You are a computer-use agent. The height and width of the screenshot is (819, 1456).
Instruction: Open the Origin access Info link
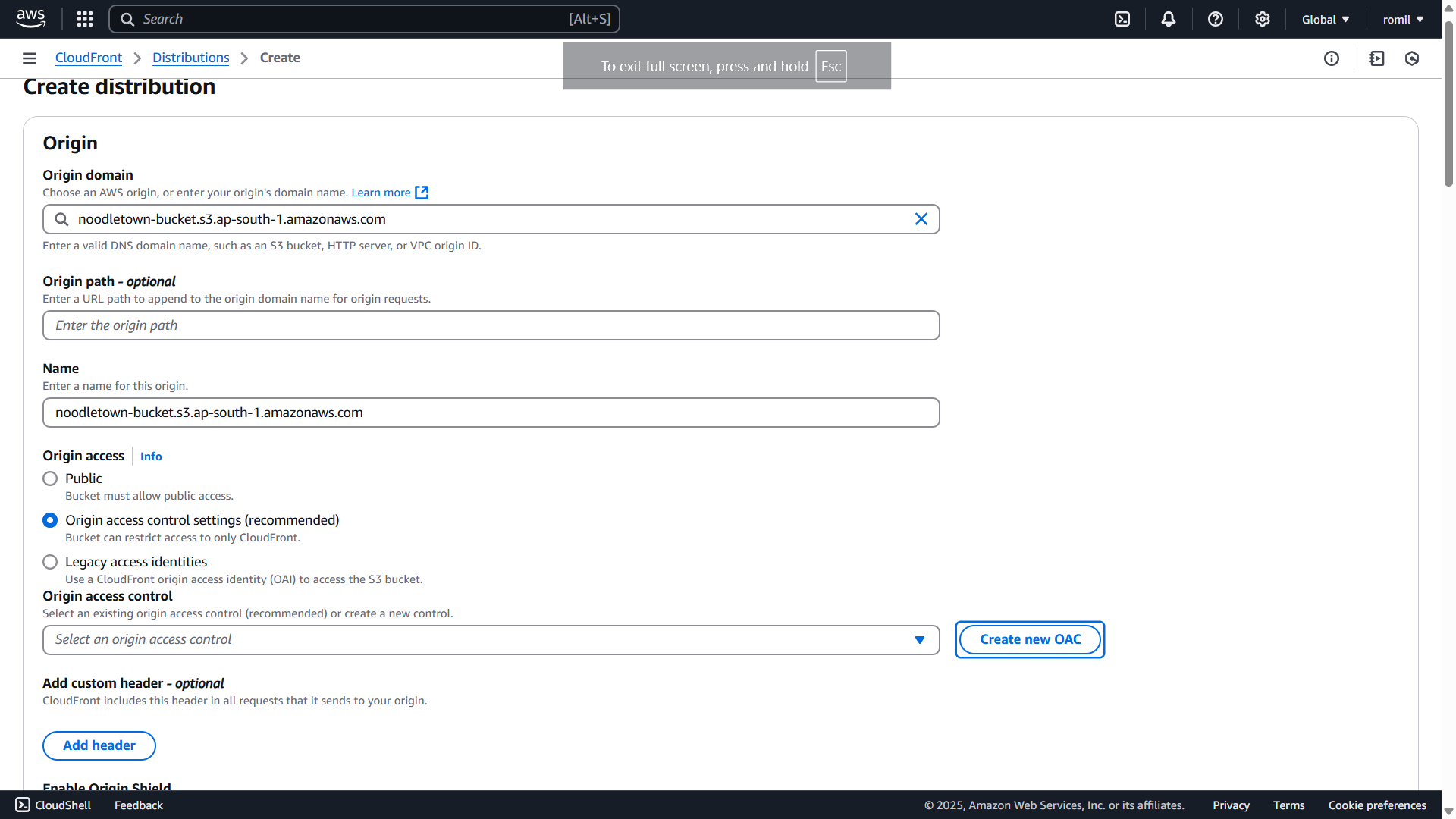(x=151, y=457)
